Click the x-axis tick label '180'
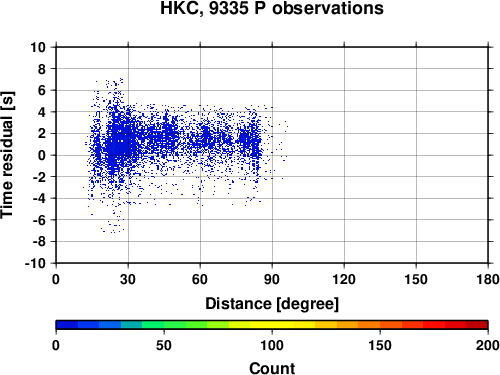The height and width of the screenshot is (375, 500). click(488, 279)
